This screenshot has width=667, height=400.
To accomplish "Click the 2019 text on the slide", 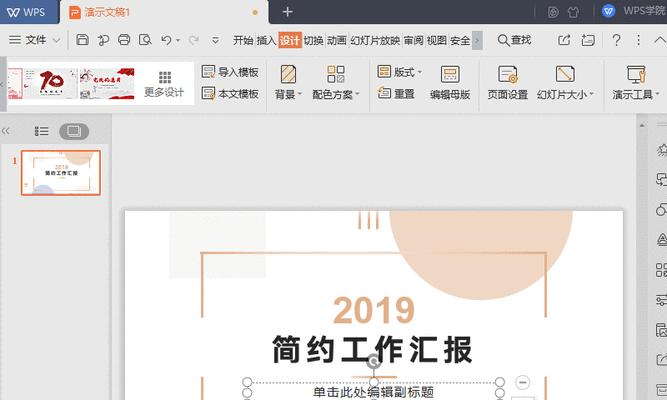I will 373,310.
